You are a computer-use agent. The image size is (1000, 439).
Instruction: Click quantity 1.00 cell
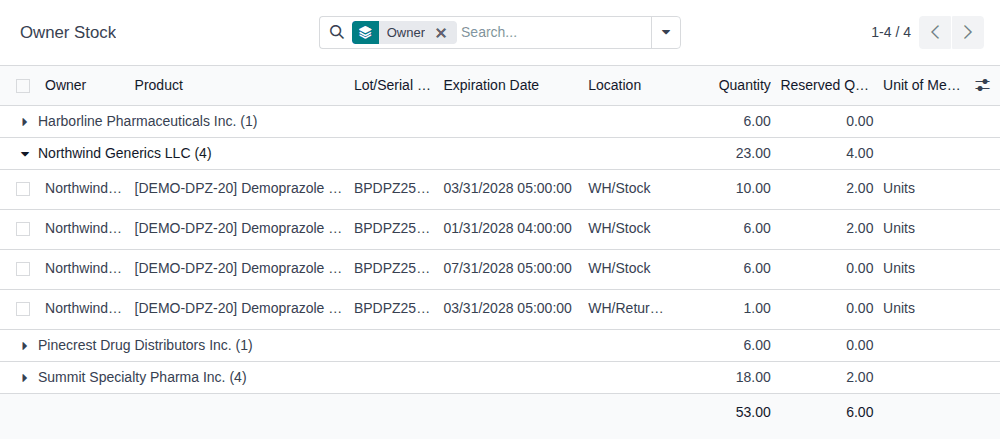[x=757, y=309]
